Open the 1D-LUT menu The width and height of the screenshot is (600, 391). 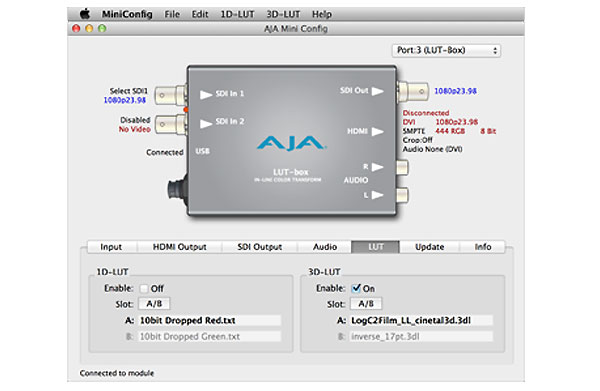(237, 15)
